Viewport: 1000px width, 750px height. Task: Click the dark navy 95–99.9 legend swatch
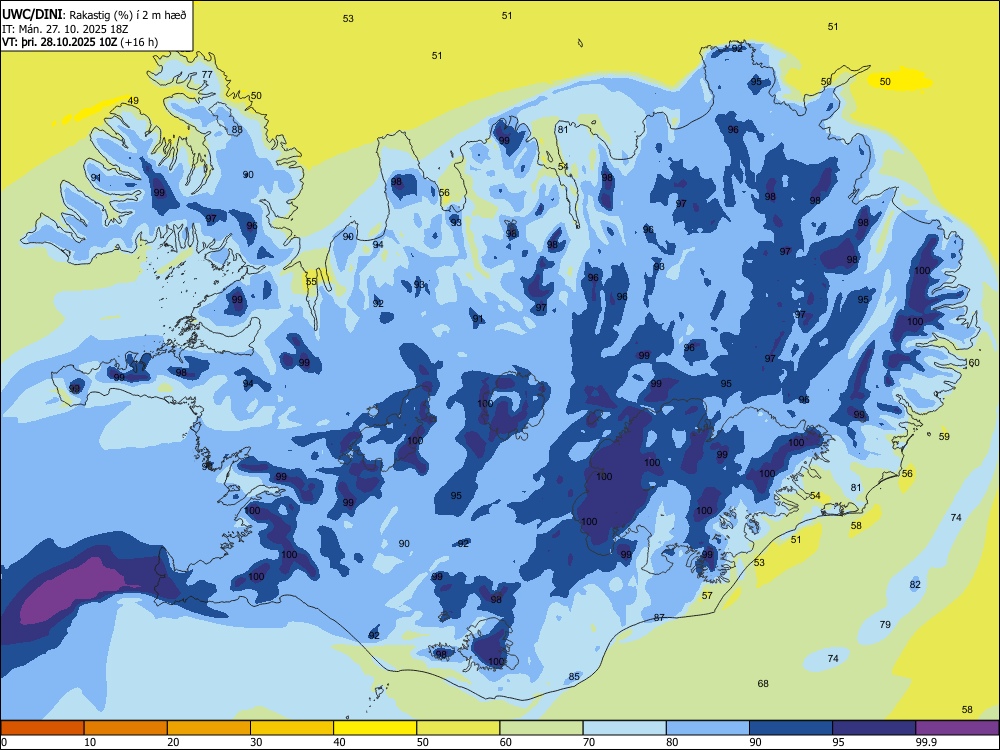pos(874,728)
